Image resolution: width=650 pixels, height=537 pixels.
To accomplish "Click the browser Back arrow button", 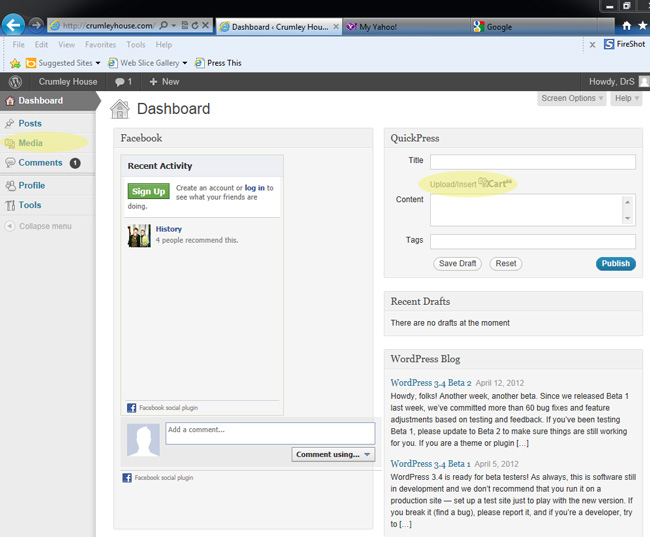I will (x=13, y=25).
